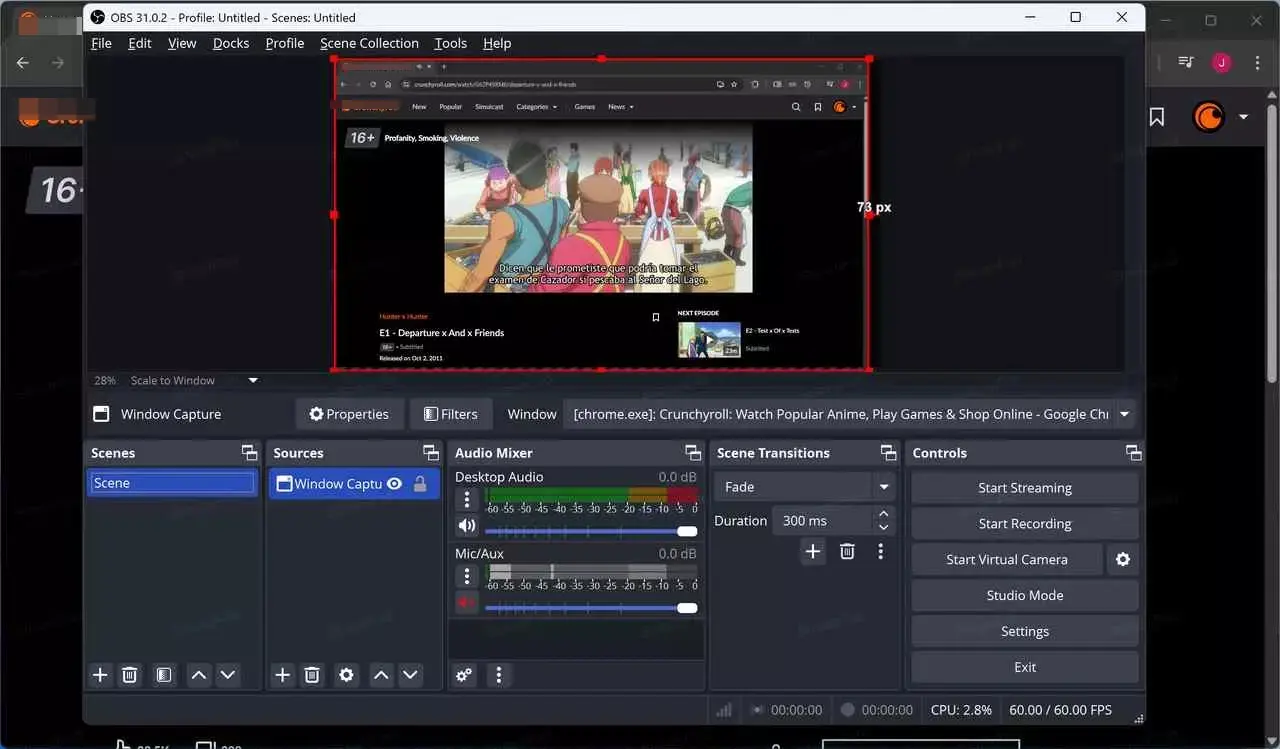1280x749 pixels.
Task: Remove the configurable transition
Action: [847, 551]
